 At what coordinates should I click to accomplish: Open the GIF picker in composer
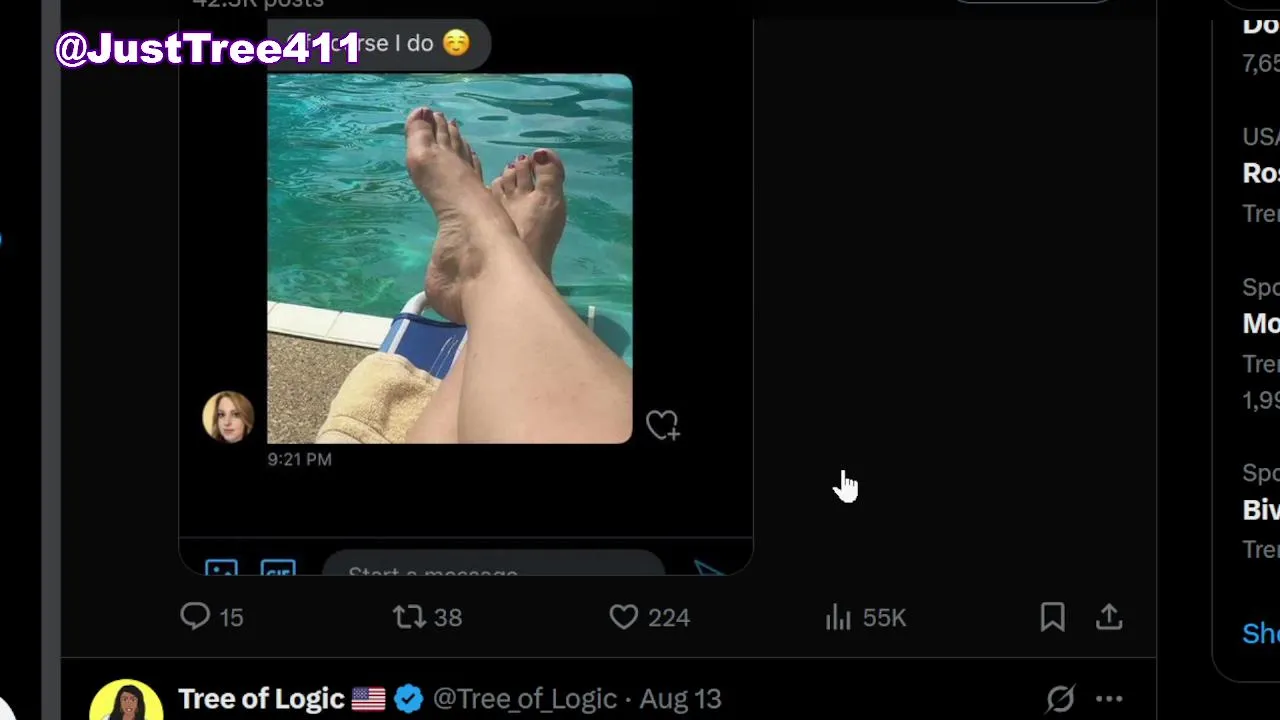tap(278, 570)
